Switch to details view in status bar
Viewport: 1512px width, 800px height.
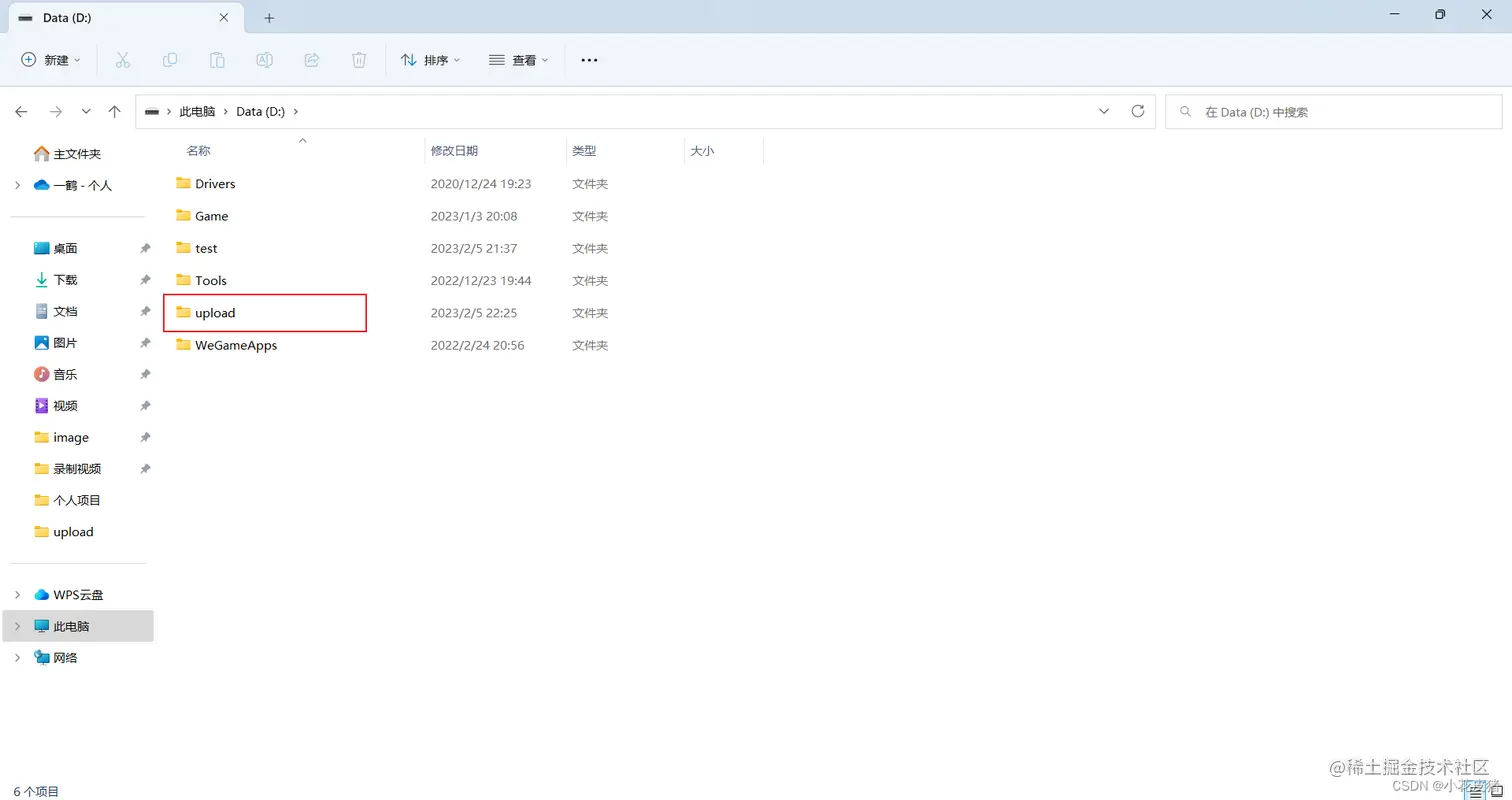click(x=1475, y=791)
